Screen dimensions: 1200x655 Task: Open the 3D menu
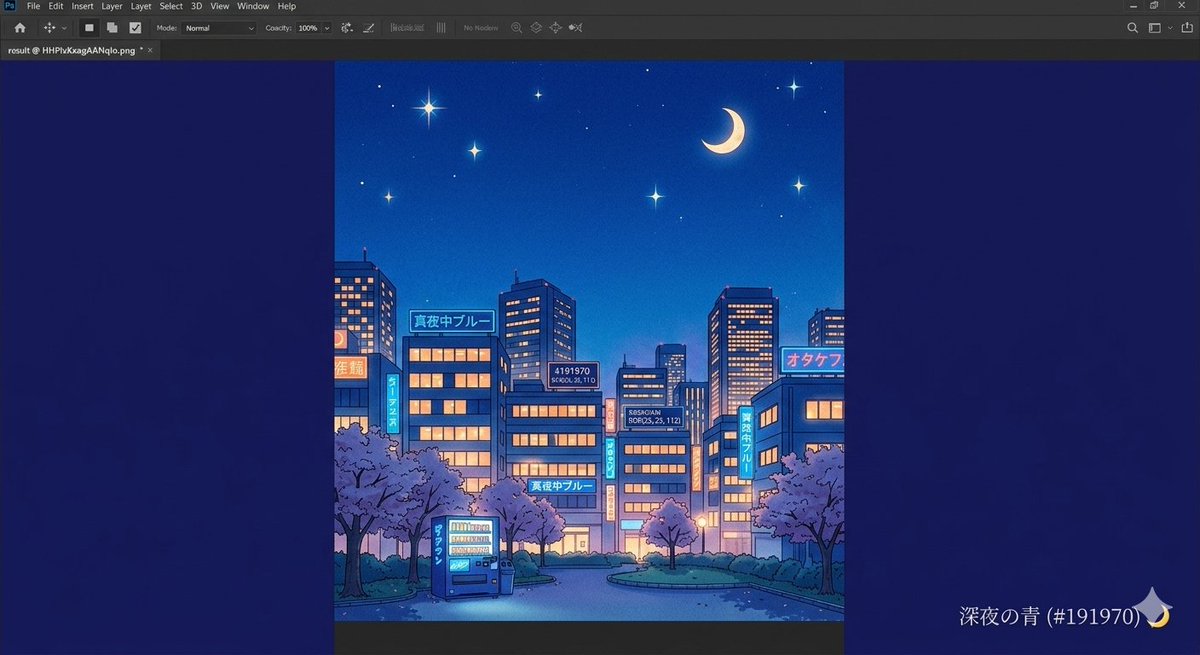tap(196, 6)
